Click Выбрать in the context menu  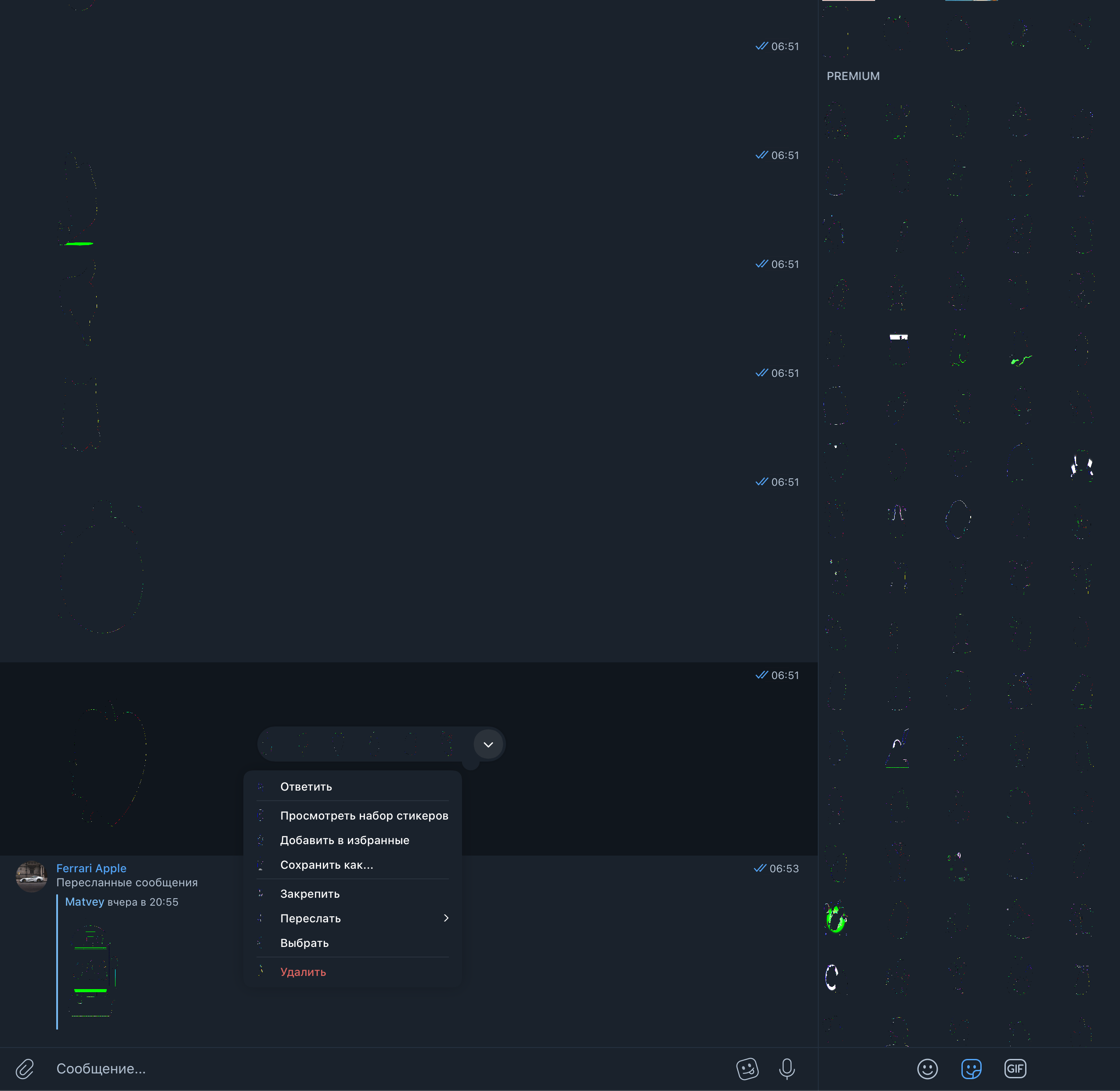click(x=304, y=943)
